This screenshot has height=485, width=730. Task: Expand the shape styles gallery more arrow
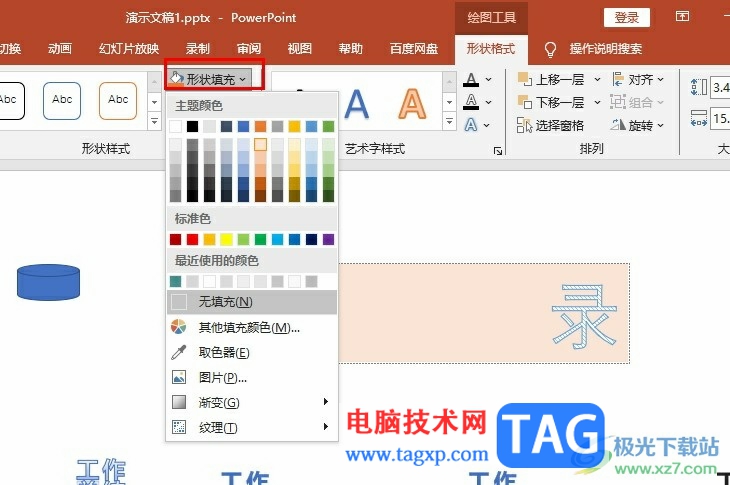point(155,122)
